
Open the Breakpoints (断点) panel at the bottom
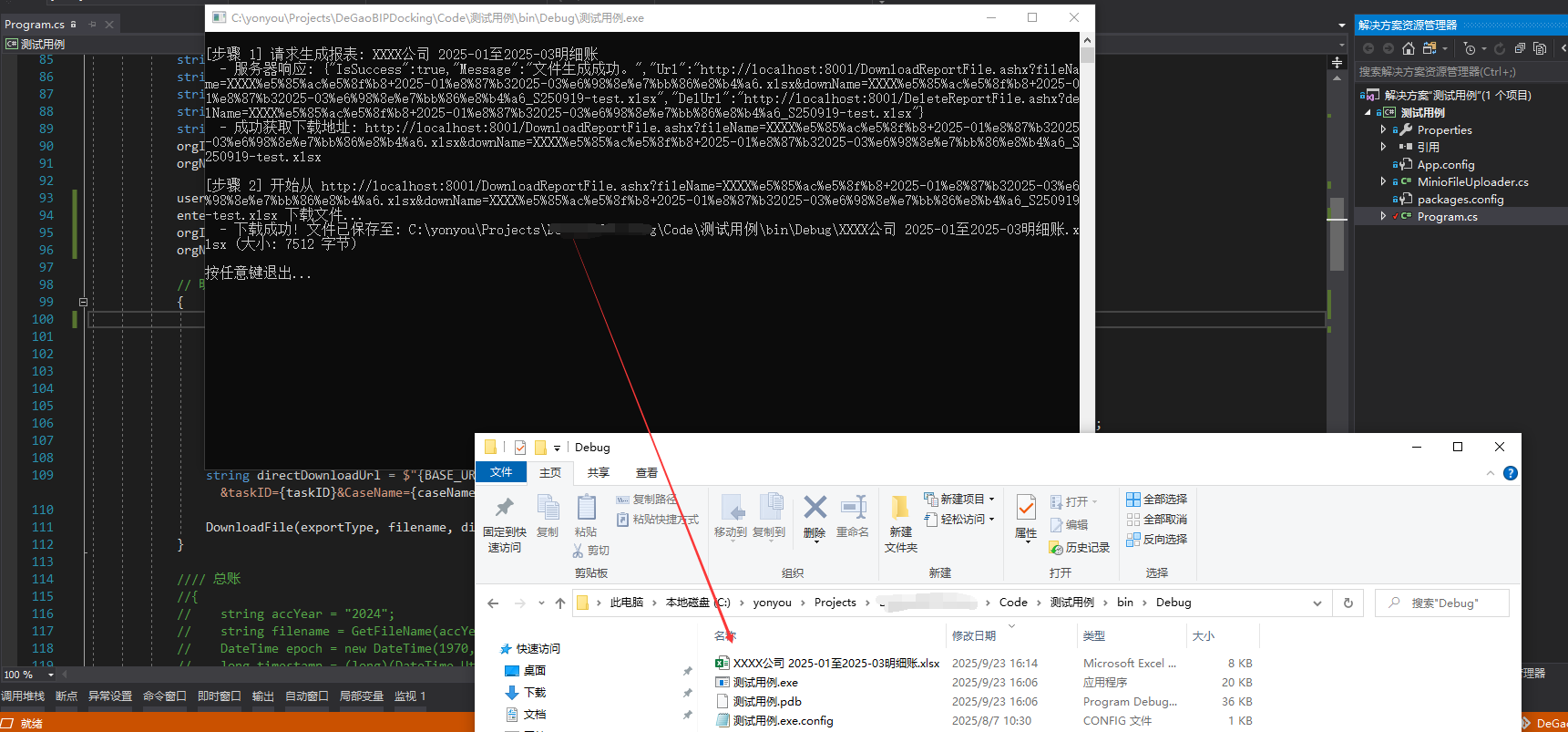pyautogui.click(x=67, y=696)
